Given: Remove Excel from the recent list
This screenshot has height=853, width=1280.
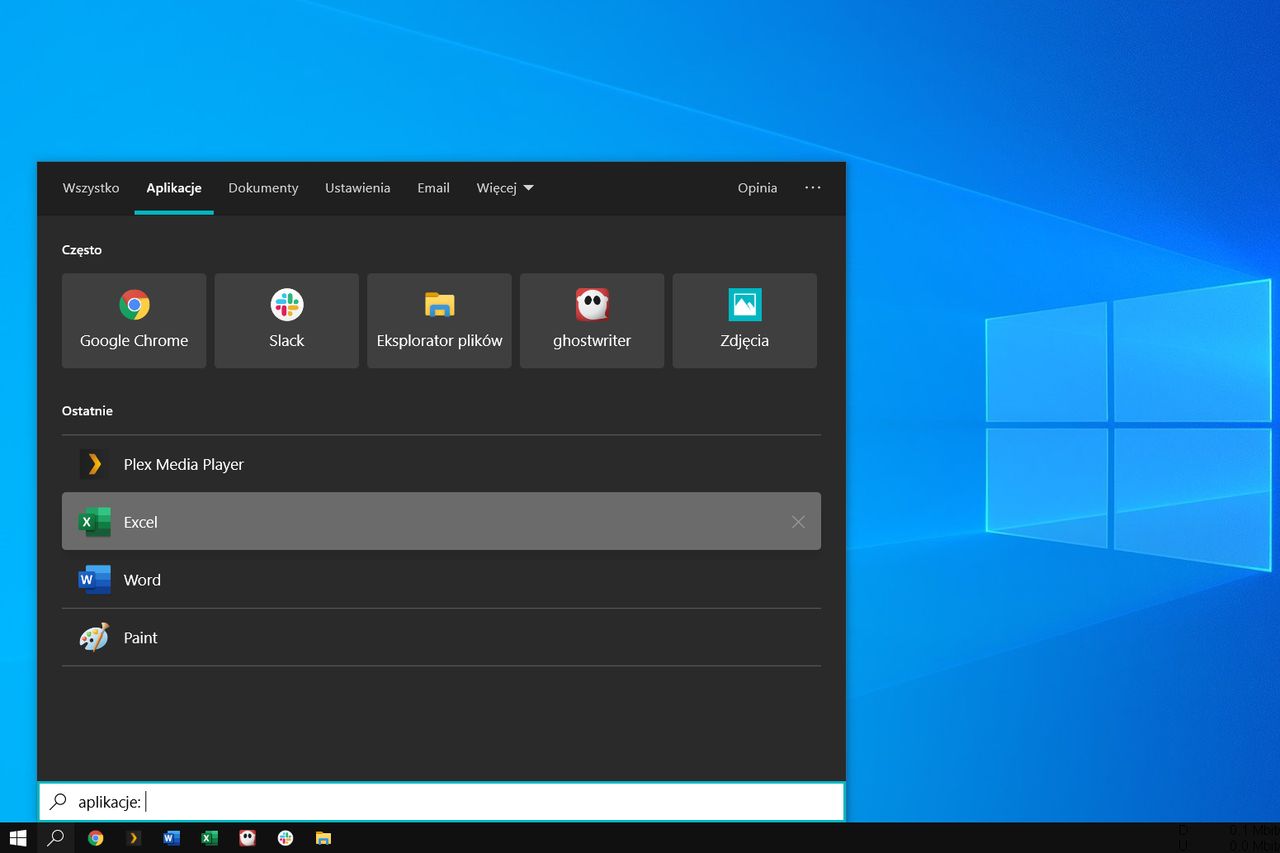Looking at the screenshot, I should tap(798, 522).
